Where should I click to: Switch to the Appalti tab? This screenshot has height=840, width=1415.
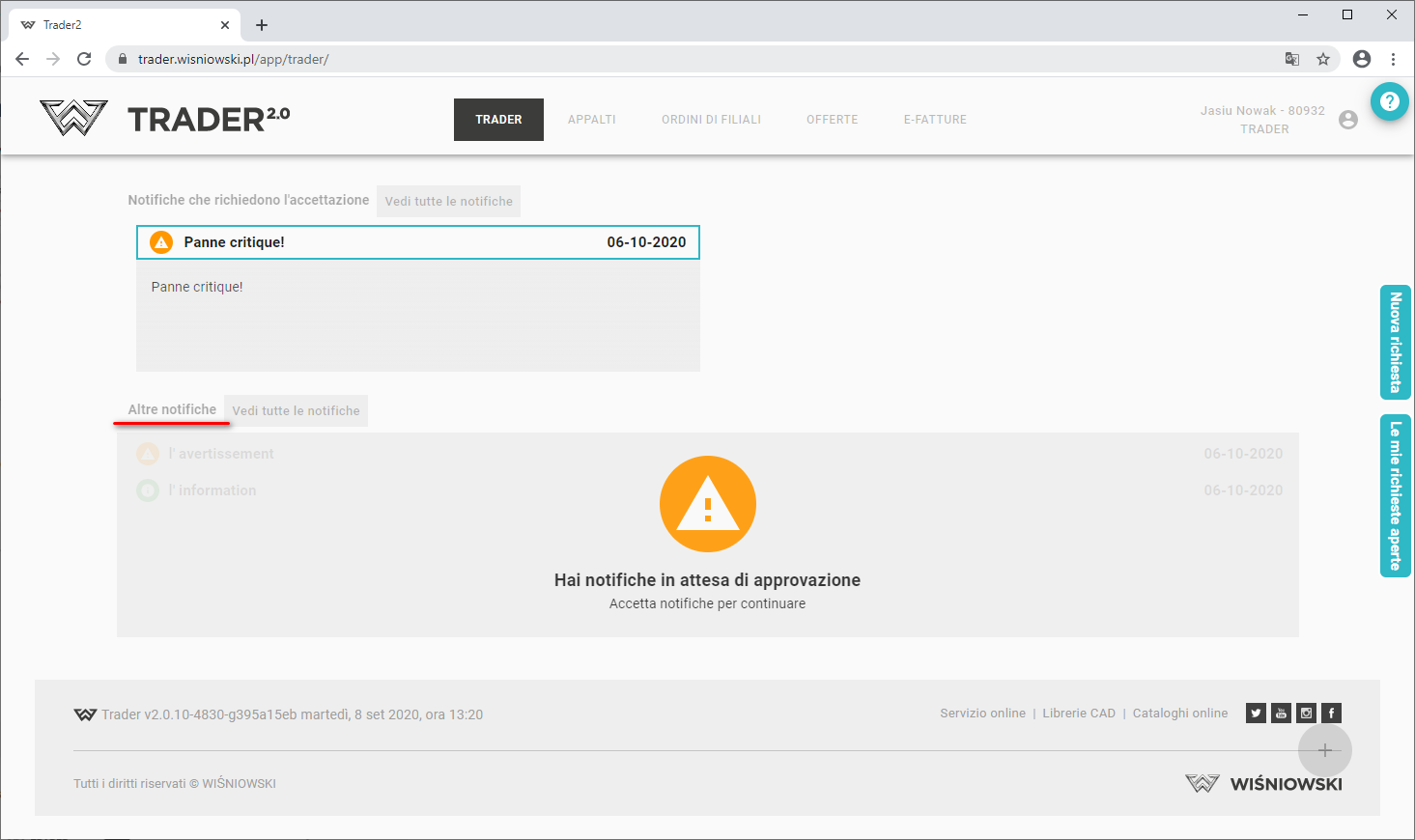591,120
